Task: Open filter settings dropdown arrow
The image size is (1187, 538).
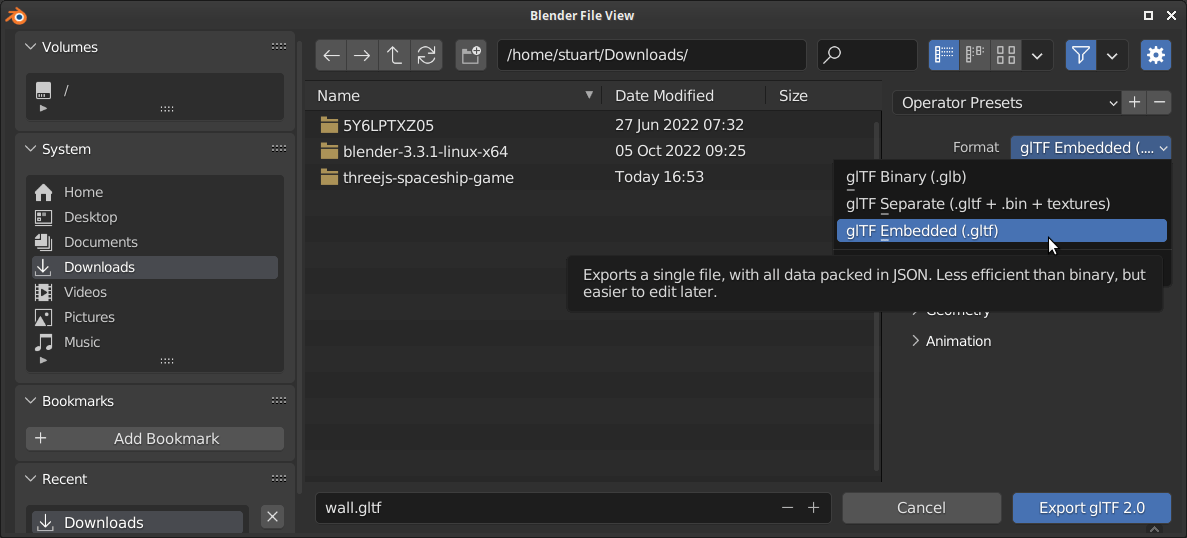Action: (1112, 55)
